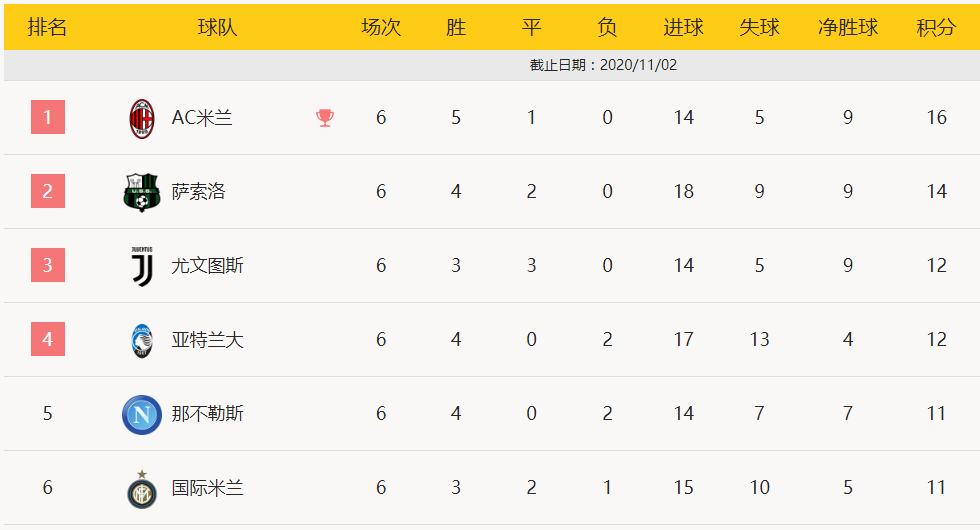The width and height of the screenshot is (980, 530).
Task: Click the 排名 column header
Action: 48,28
